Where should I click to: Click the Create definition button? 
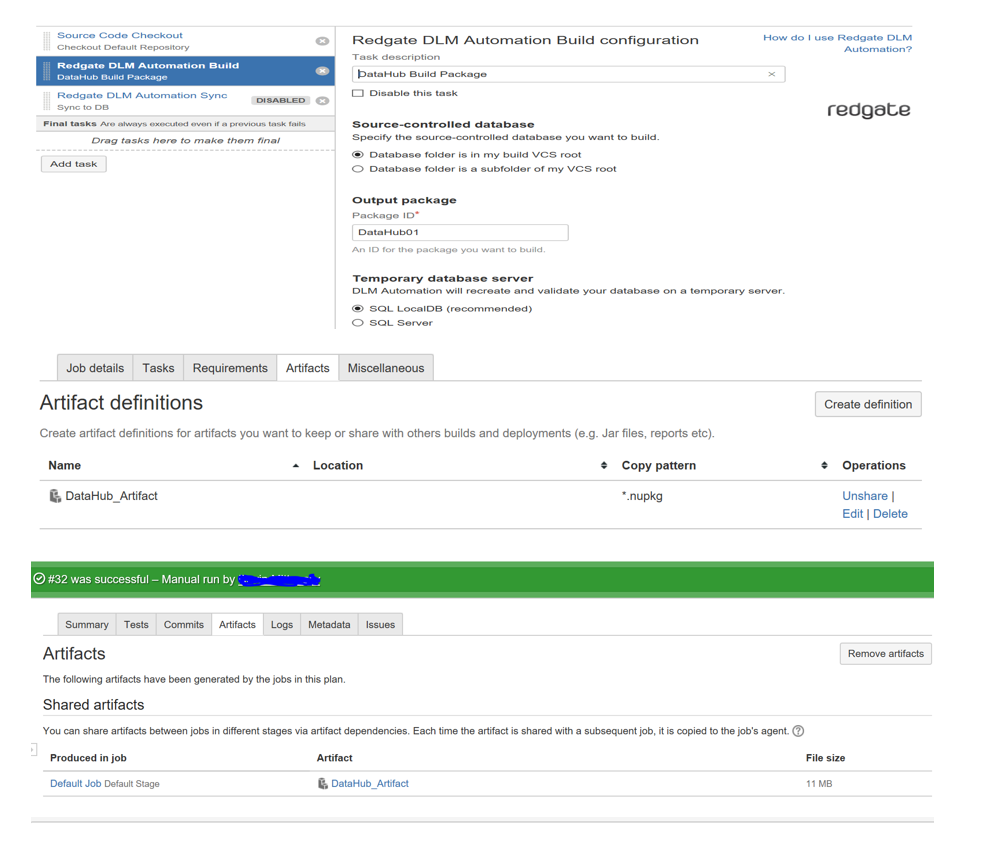868,404
